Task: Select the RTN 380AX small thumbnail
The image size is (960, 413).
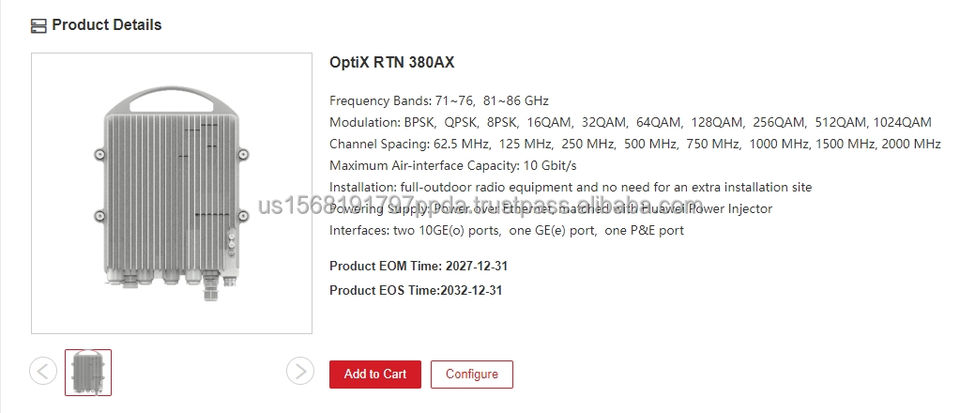Action: [x=88, y=372]
